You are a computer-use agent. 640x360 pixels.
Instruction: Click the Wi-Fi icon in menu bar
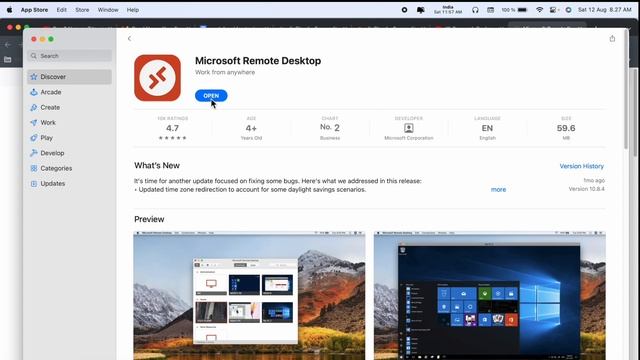(539, 10)
